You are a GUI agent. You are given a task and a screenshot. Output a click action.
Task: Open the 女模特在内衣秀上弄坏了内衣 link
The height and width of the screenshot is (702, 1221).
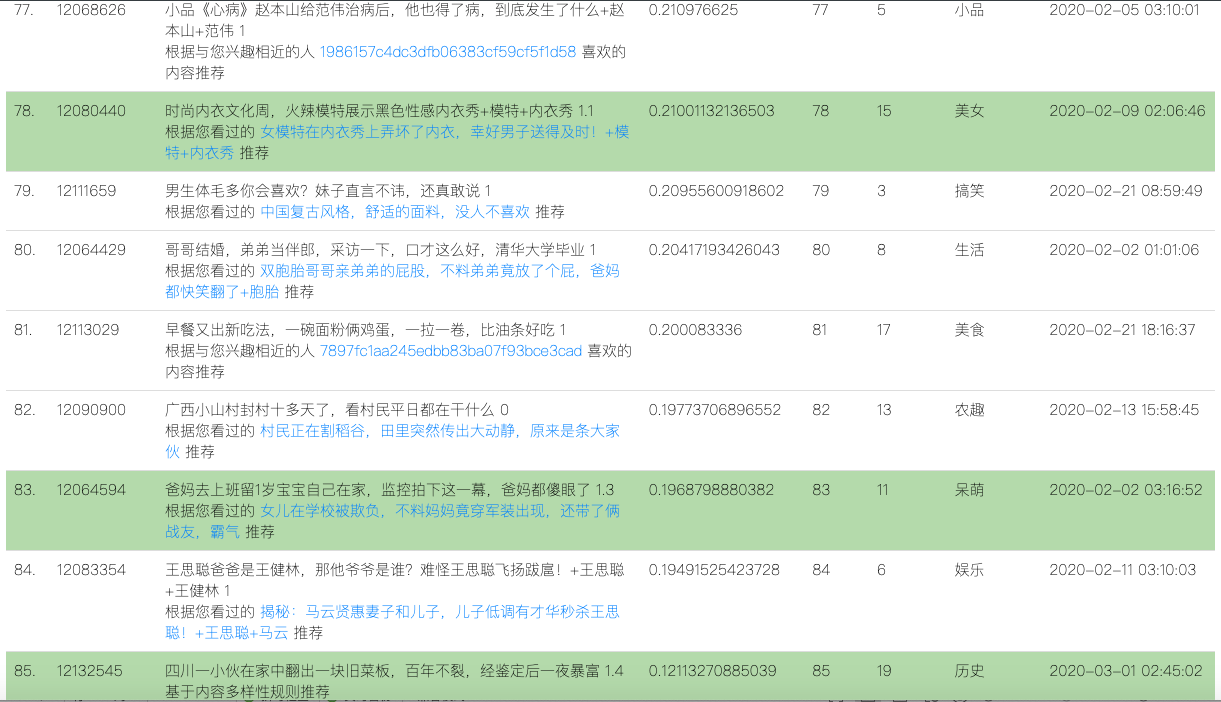point(445,132)
